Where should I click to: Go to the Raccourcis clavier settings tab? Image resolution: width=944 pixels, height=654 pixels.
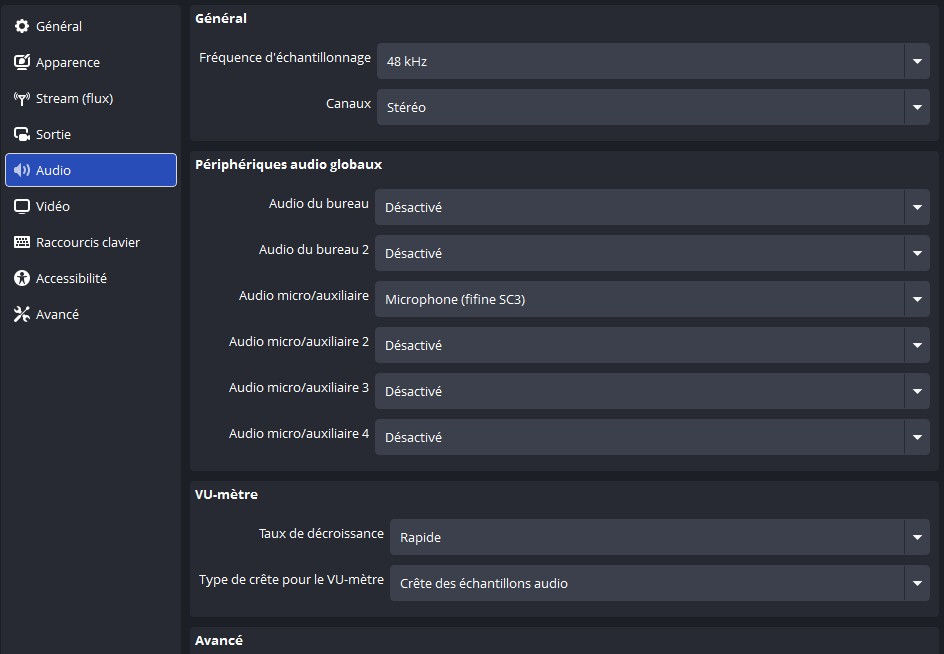coord(88,242)
